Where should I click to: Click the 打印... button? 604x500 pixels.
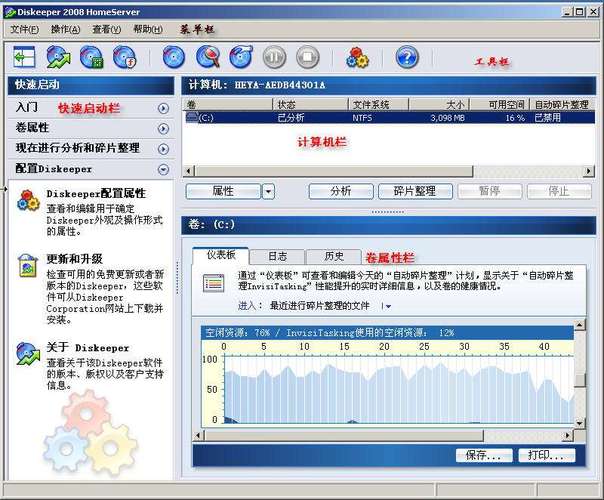(547, 455)
